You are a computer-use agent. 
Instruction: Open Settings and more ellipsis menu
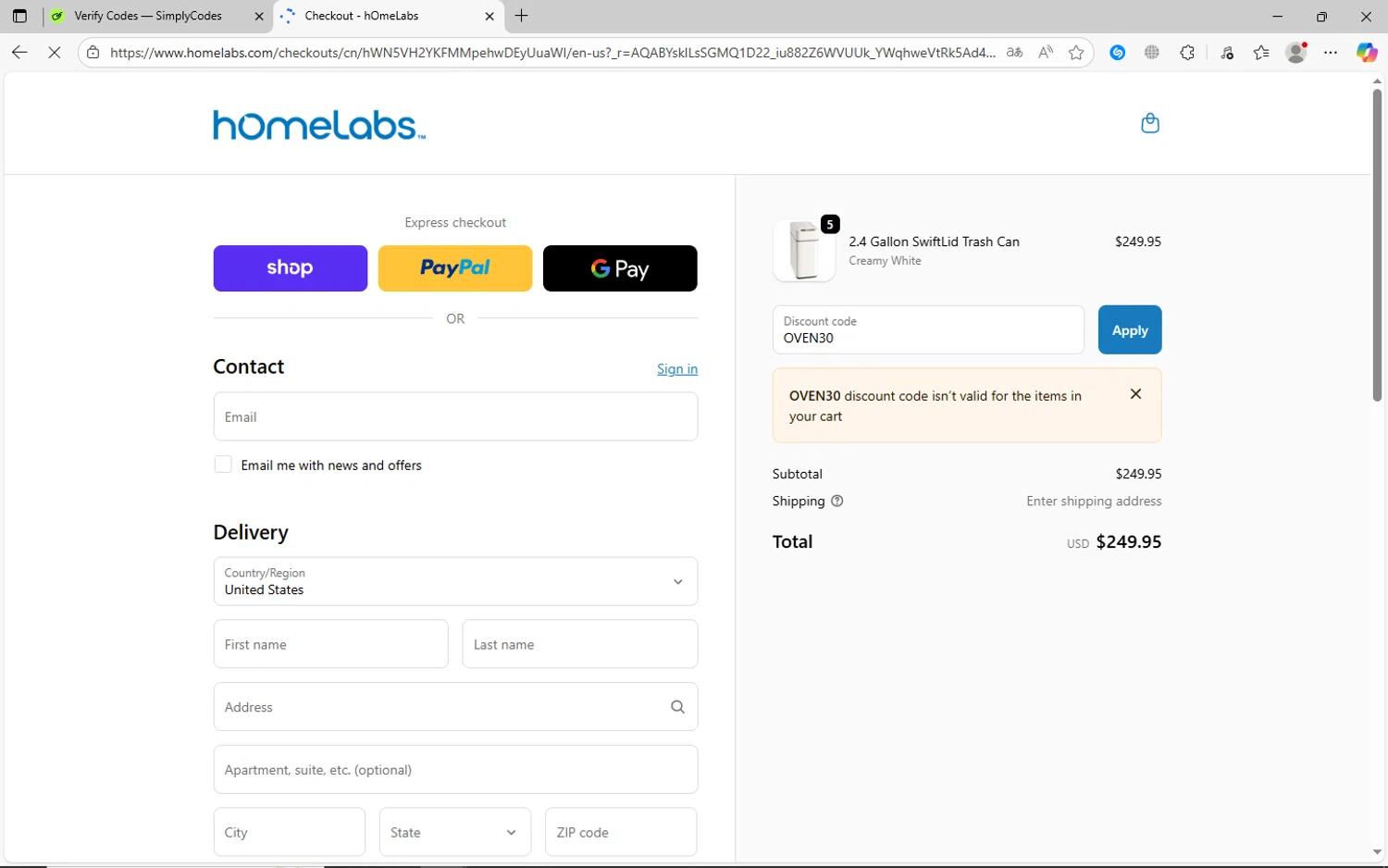(x=1331, y=53)
